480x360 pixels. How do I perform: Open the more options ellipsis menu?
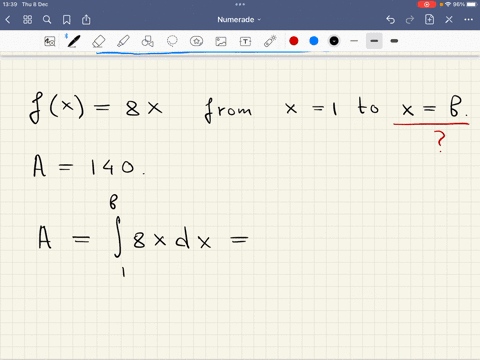click(468, 20)
